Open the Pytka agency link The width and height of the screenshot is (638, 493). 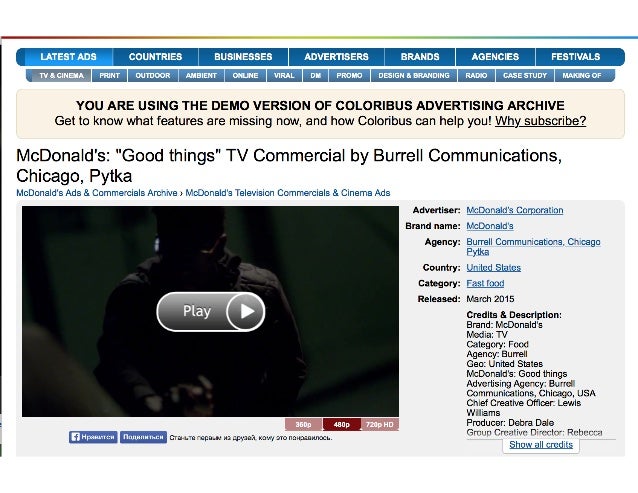point(478,252)
